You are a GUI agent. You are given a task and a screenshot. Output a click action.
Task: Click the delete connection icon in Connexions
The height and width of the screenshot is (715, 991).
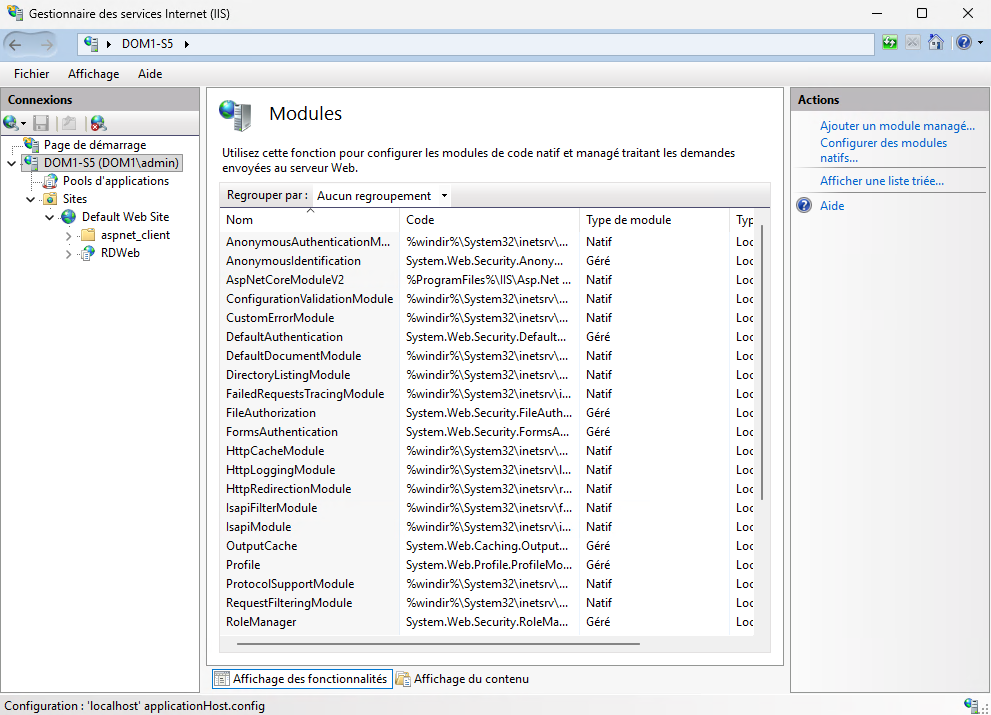coord(98,123)
